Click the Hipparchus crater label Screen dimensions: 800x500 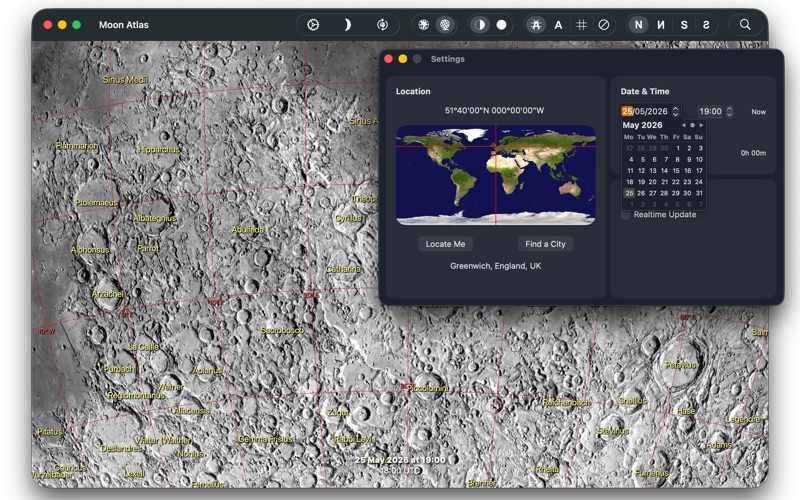[x=159, y=149]
